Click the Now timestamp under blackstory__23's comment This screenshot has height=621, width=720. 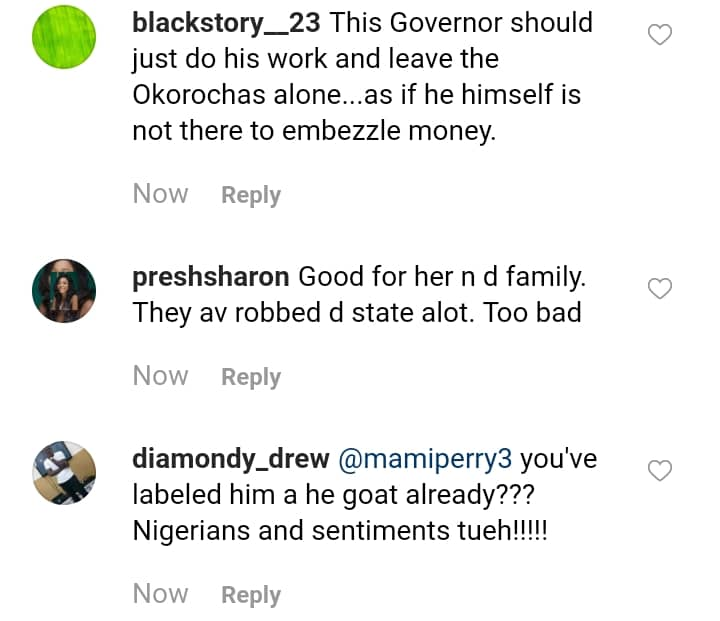tap(160, 194)
